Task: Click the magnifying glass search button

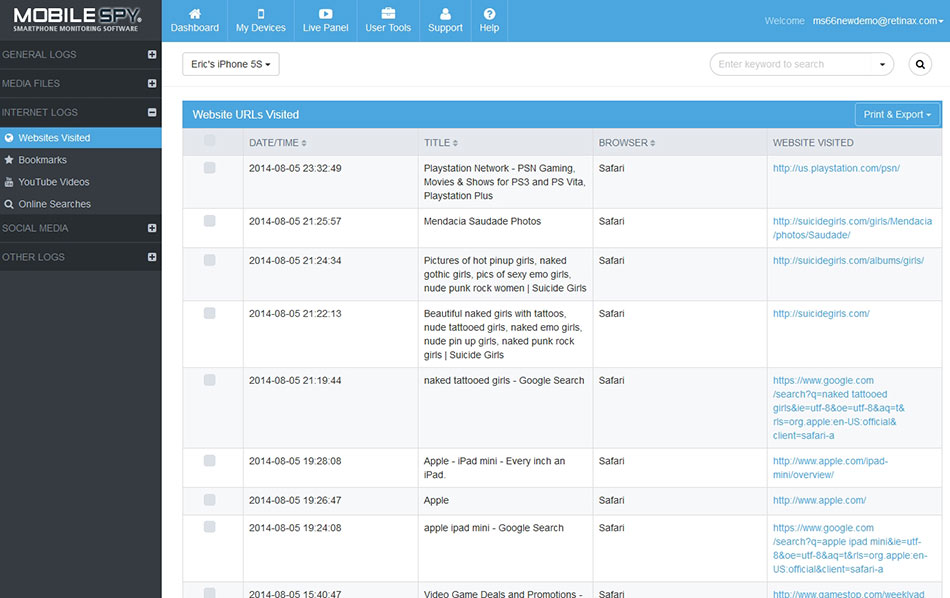Action: click(919, 64)
